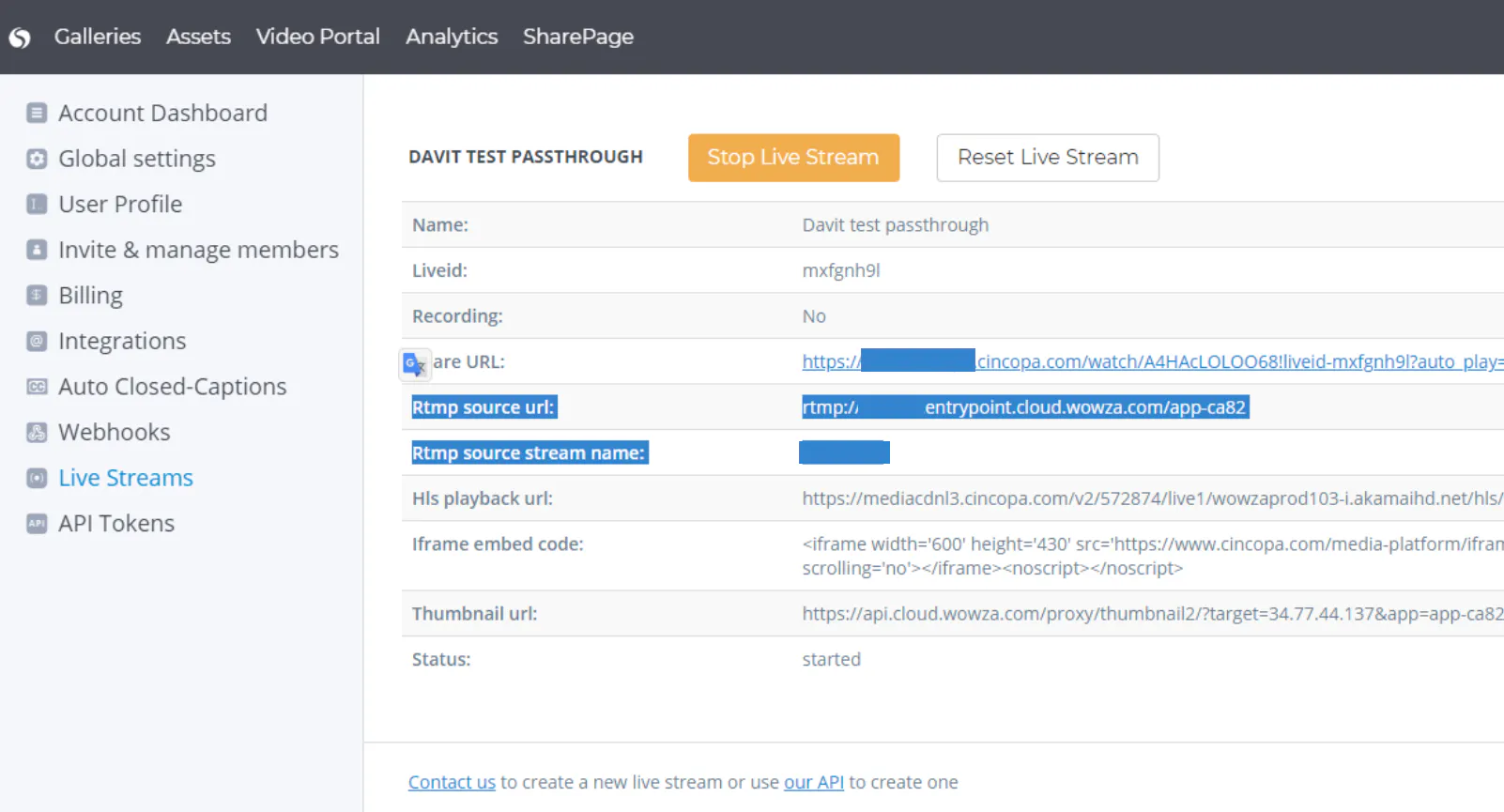Navigate to Billing page
The width and height of the screenshot is (1504, 812).
point(90,295)
